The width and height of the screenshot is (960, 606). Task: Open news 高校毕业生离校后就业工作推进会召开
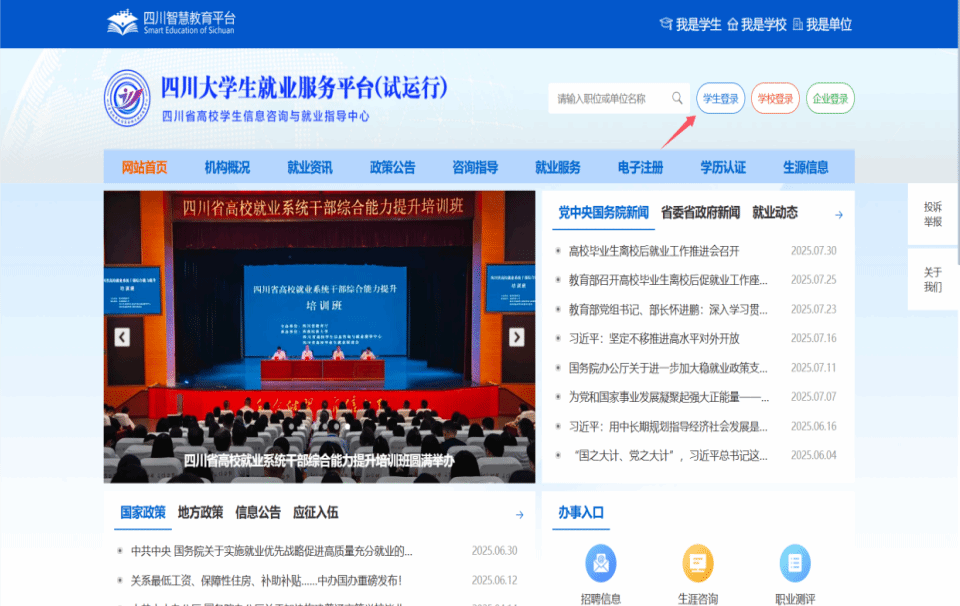click(x=654, y=251)
